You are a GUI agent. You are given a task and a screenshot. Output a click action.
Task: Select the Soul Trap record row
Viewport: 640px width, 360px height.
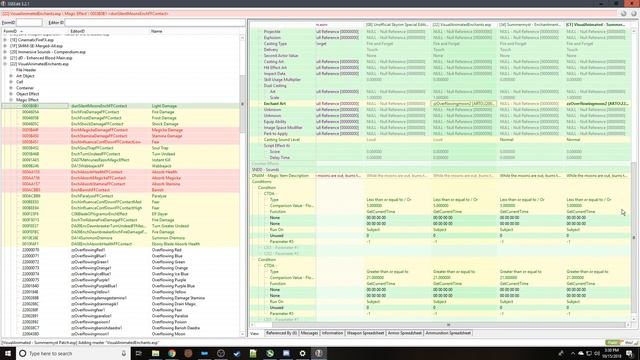click(121, 148)
